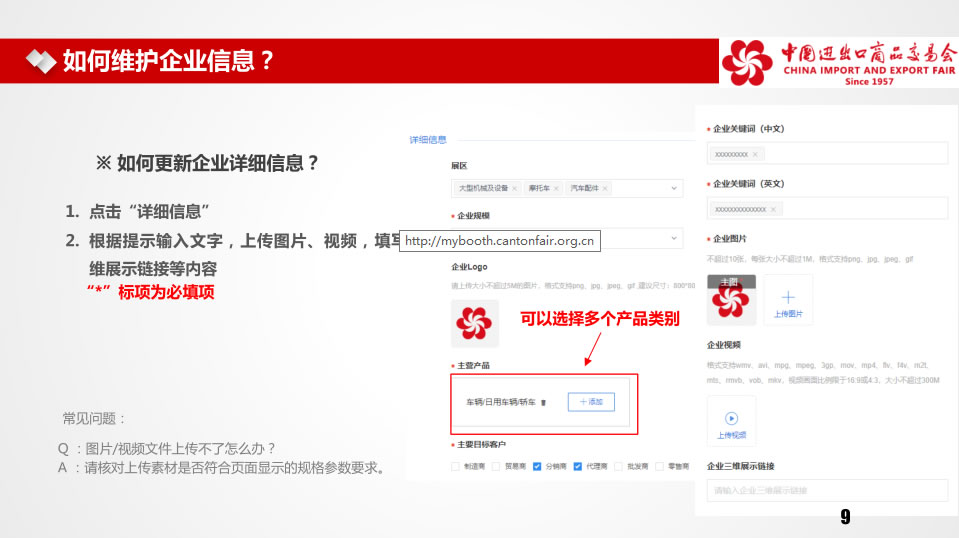Delete the 车辆/日用车辆/轿车 product entry
Viewport: 959px width, 538px height.
tap(543, 402)
